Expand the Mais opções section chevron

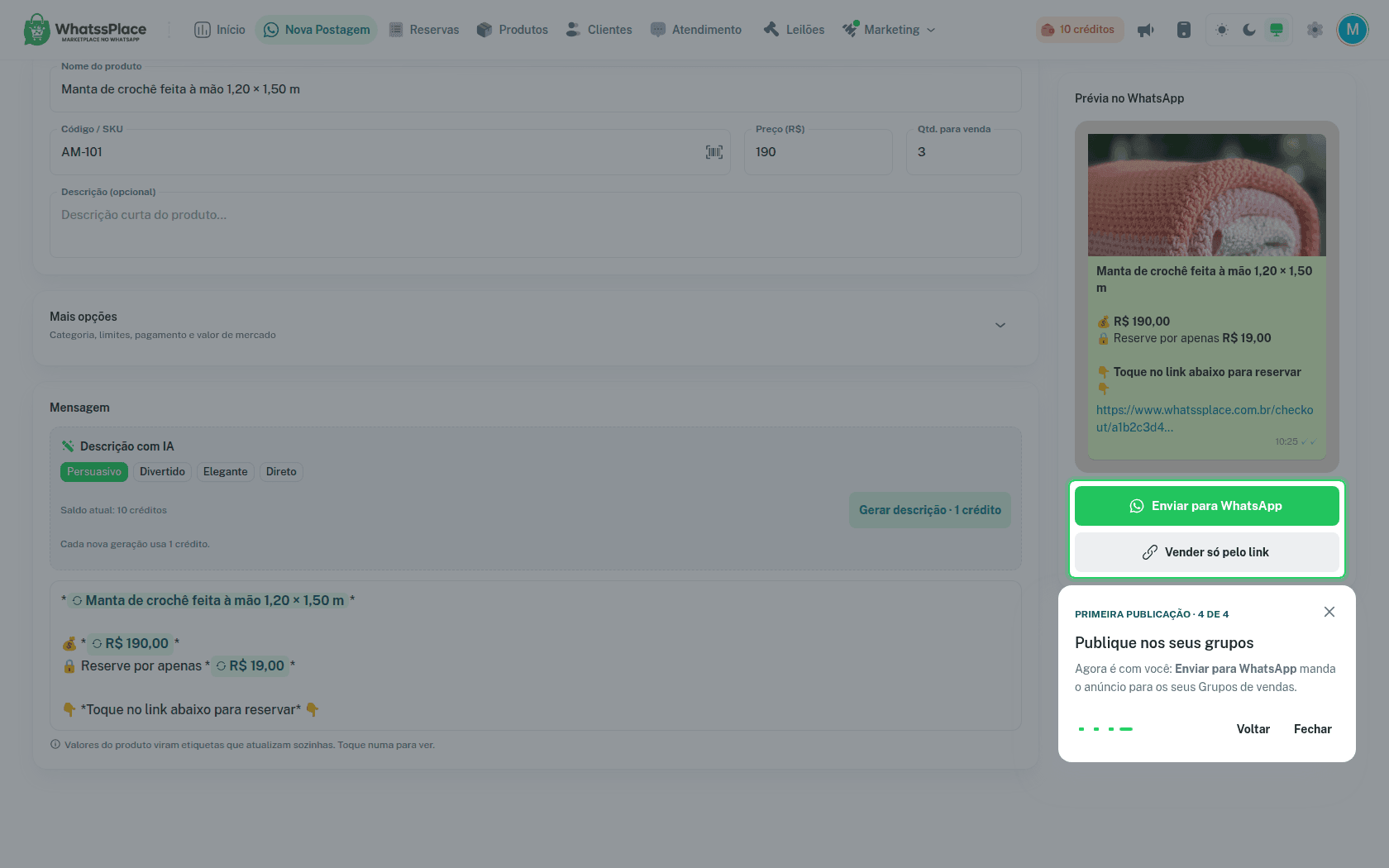1000,325
